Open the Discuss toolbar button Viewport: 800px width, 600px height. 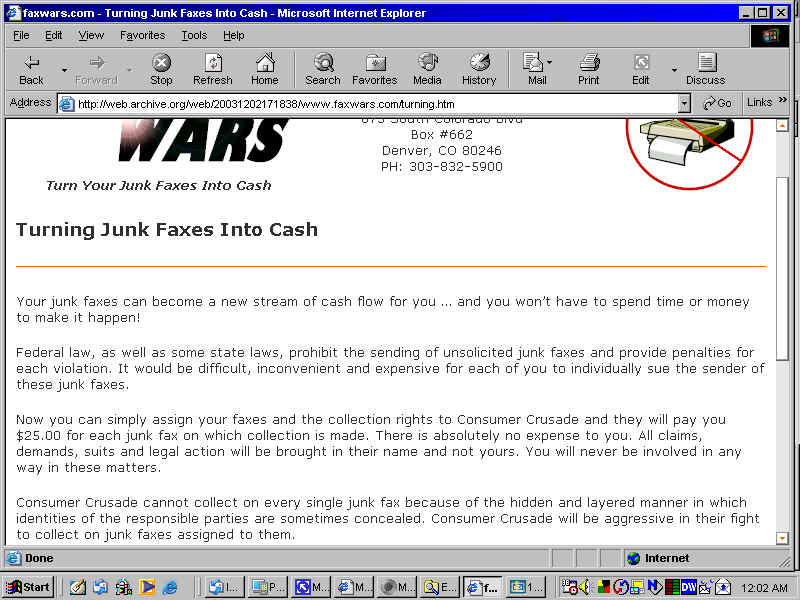[x=706, y=69]
